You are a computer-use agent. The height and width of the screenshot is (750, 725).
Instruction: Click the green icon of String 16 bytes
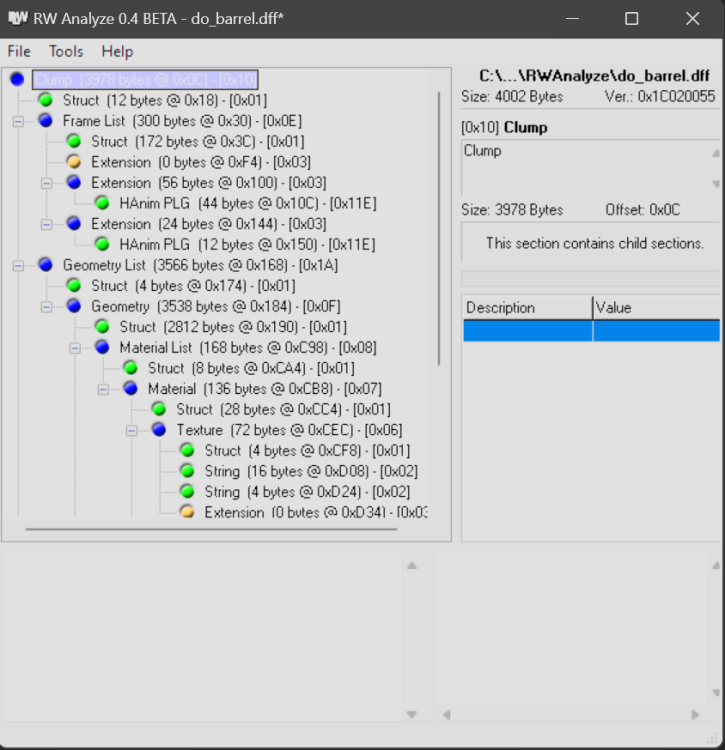187,471
